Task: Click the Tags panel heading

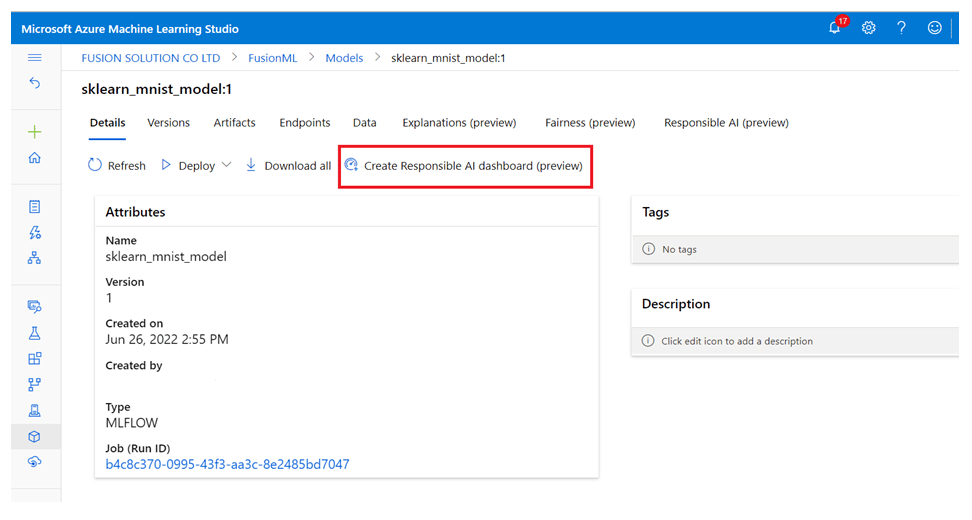Action: (x=655, y=212)
